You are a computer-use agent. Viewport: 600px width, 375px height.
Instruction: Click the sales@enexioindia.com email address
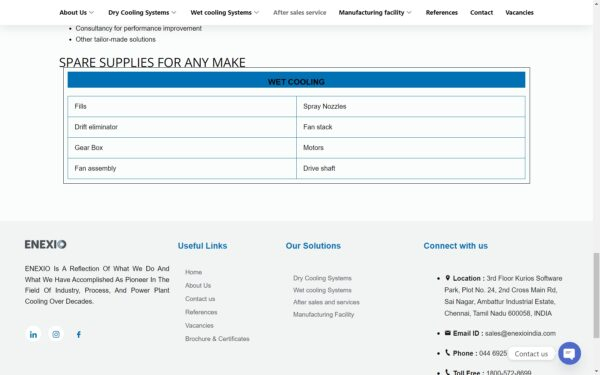(520, 333)
